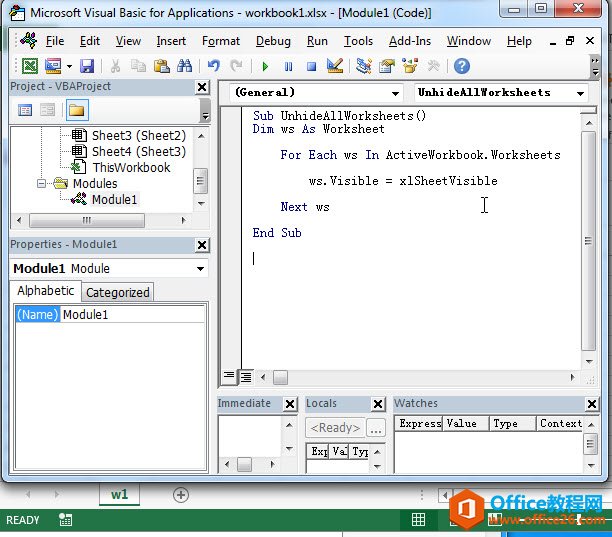Click macro recording icon in status bar

(65, 519)
